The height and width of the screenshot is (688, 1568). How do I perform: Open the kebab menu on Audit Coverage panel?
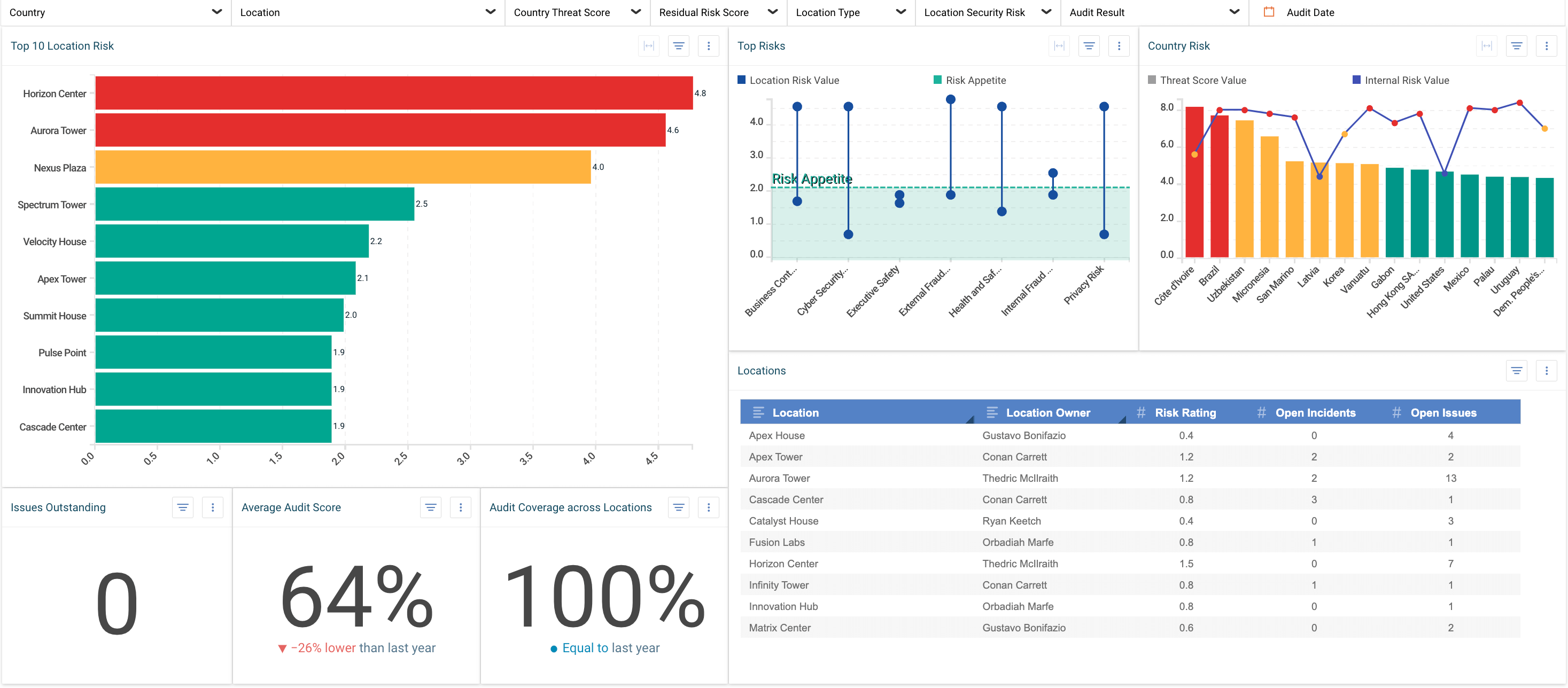pyautogui.click(x=708, y=507)
